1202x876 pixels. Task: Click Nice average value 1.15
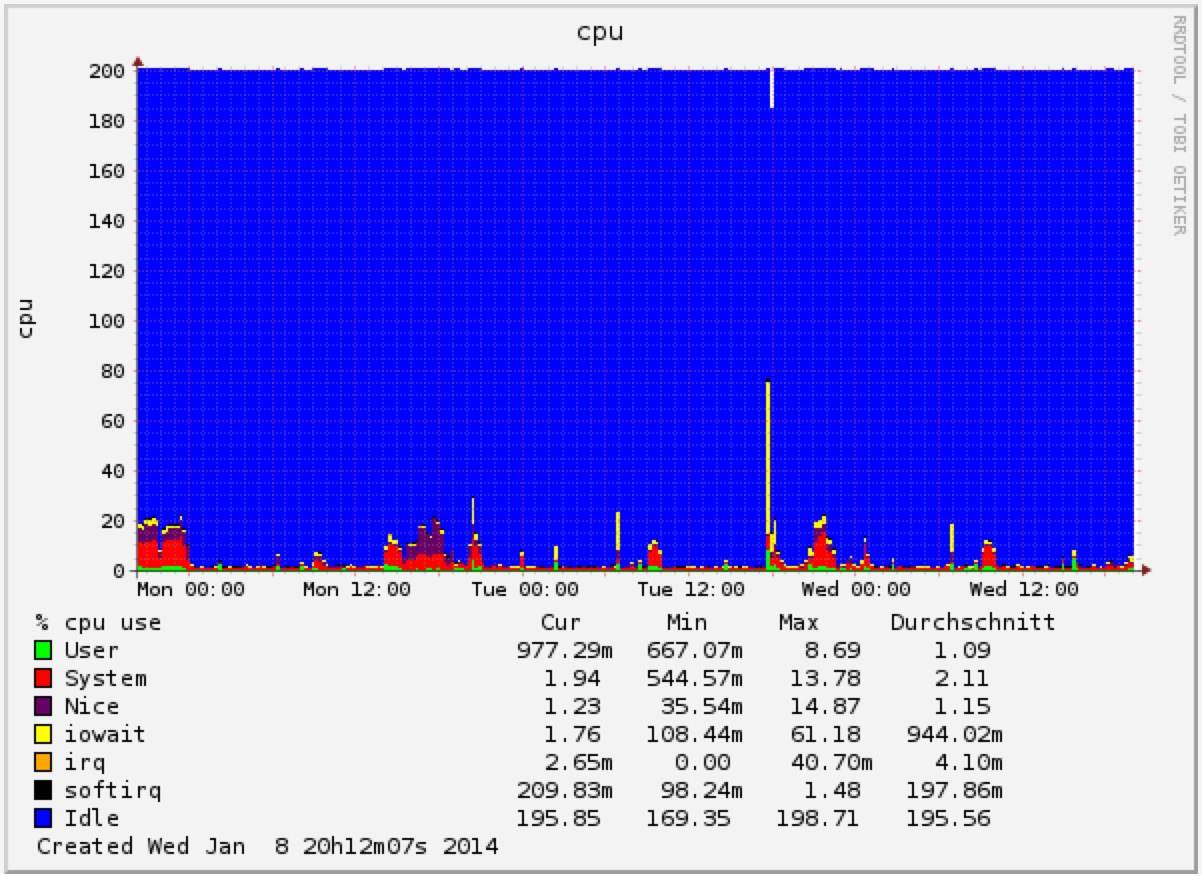(964, 706)
